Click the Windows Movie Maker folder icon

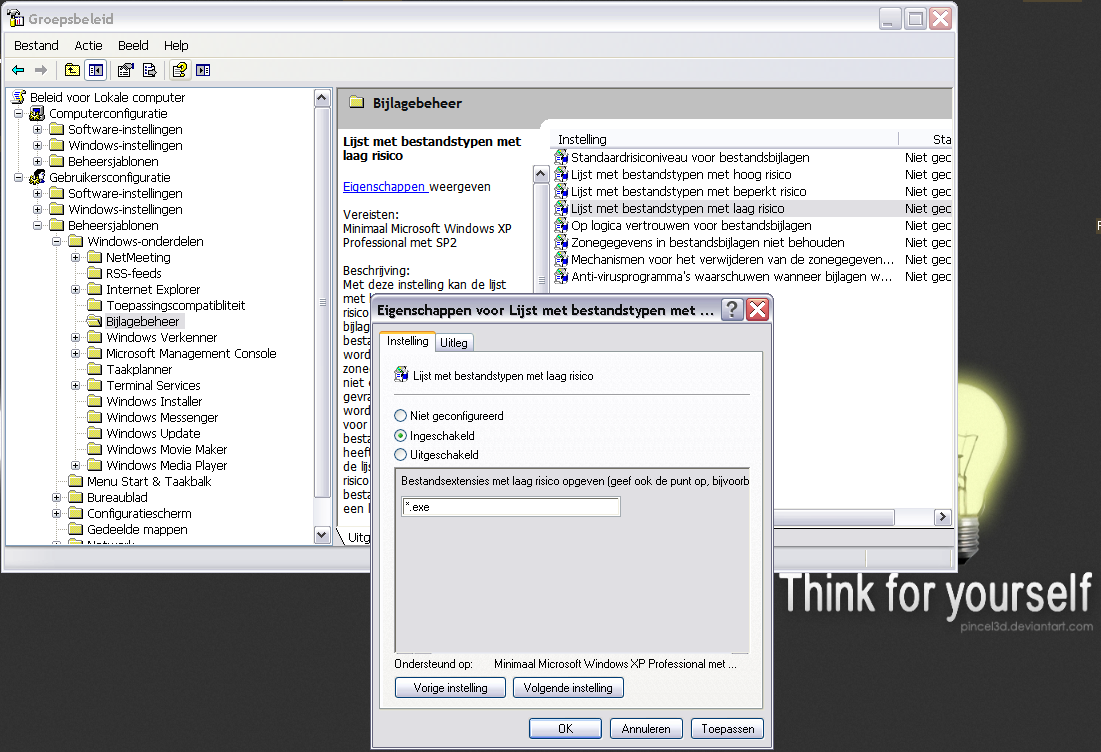(x=94, y=449)
